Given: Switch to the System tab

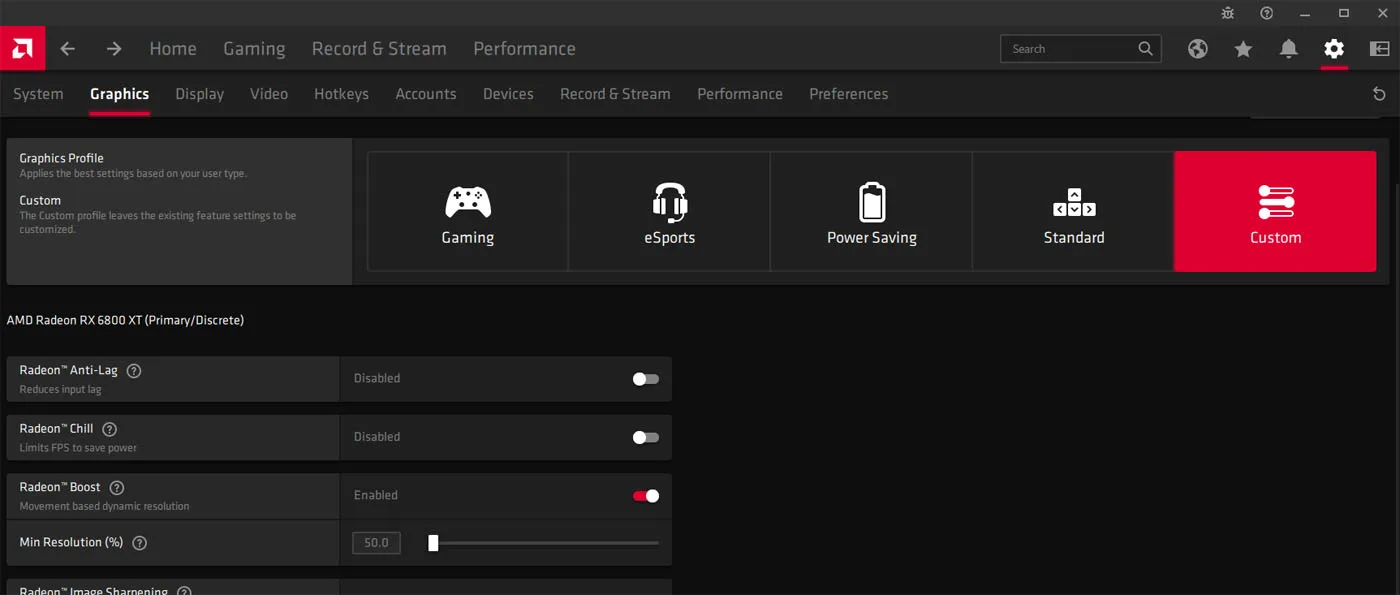Looking at the screenshot, I should (x=38, y=94).
